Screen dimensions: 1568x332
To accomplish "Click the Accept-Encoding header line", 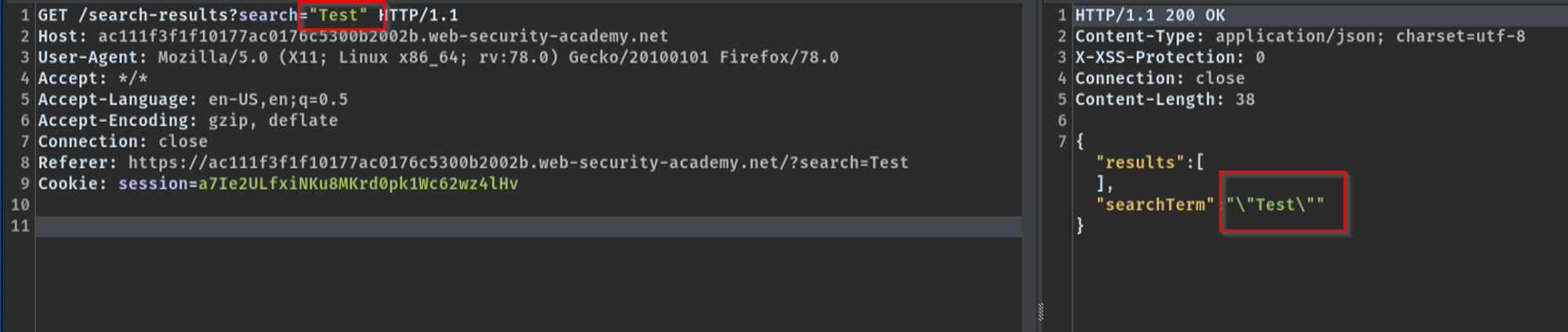I will (x=188, y=121).
